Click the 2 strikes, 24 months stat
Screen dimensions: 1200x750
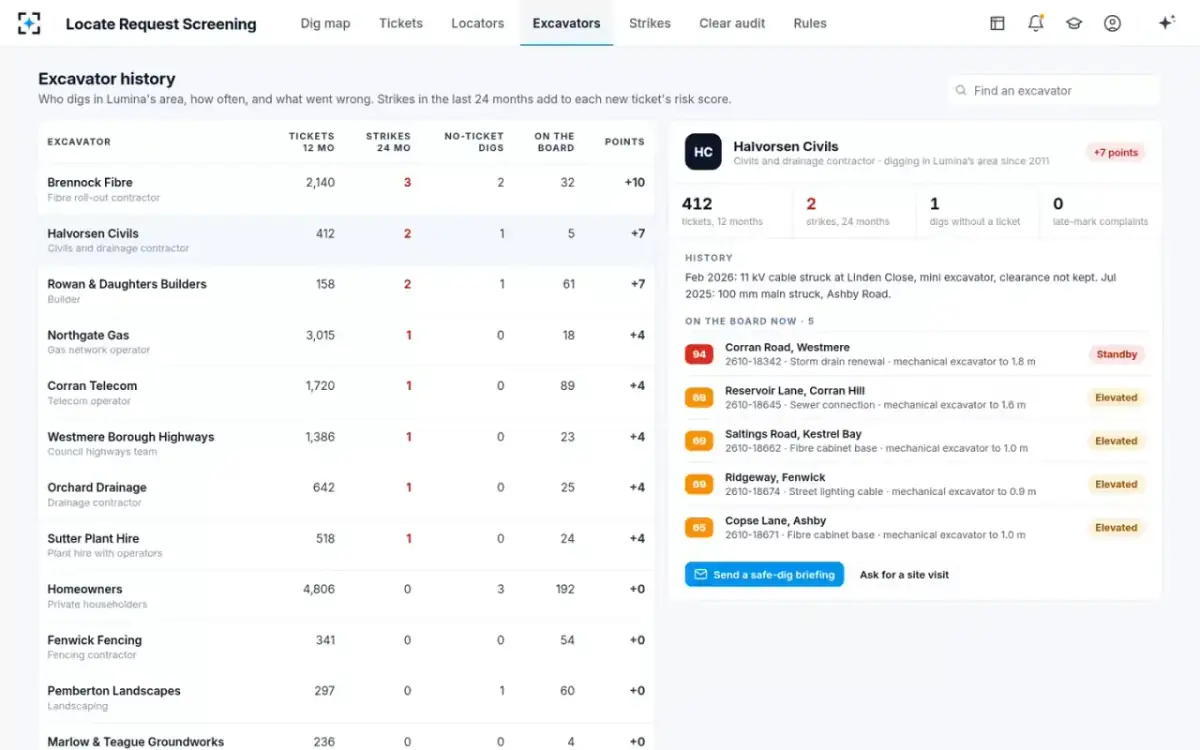click(x=855, y=211)
